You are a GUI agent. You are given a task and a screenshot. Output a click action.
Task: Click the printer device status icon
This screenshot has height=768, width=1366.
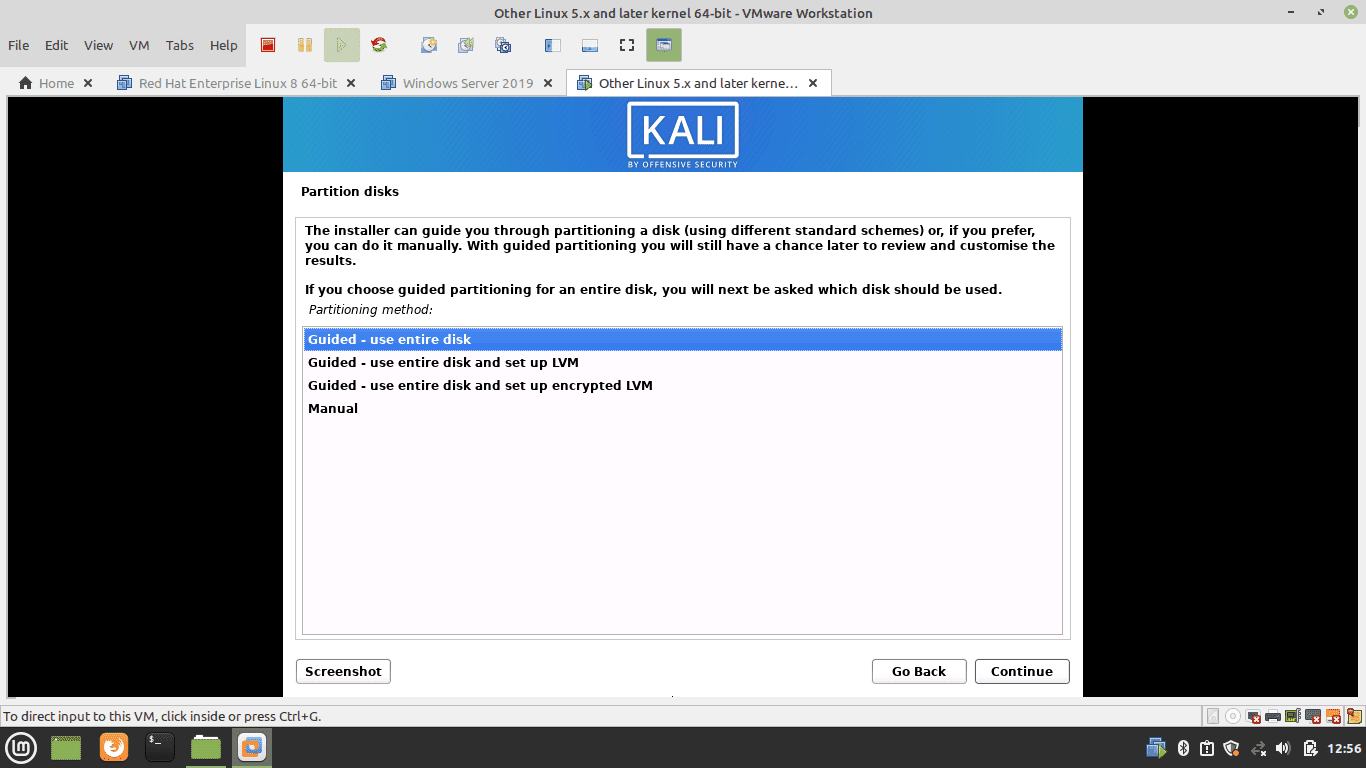point(1273,716)
